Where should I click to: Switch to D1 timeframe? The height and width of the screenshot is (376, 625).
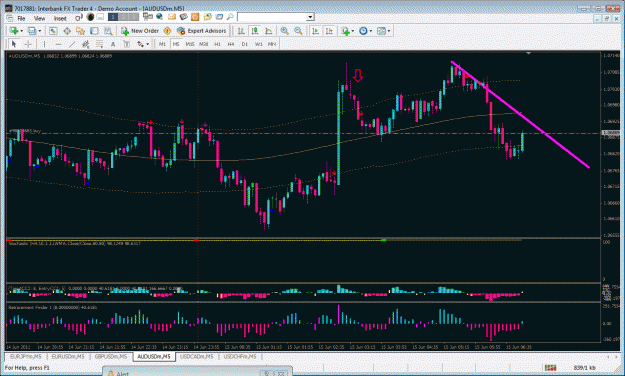tap(245, 44)
